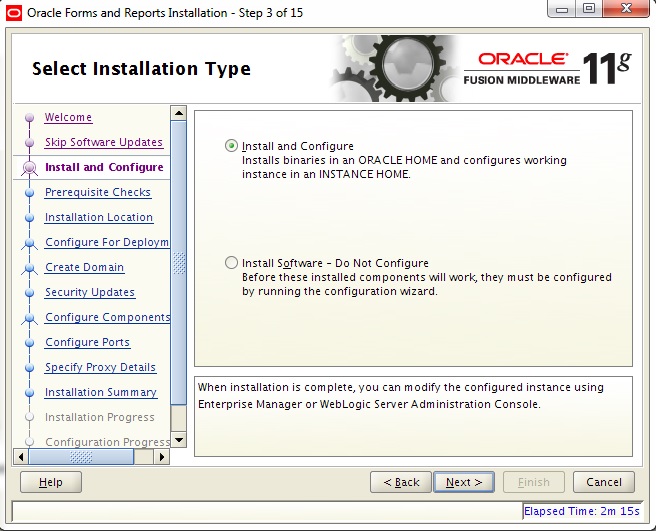The height and width of the screenshot is (531, 656).
Task: Open the Create Domain step
Action: point(84,268)
